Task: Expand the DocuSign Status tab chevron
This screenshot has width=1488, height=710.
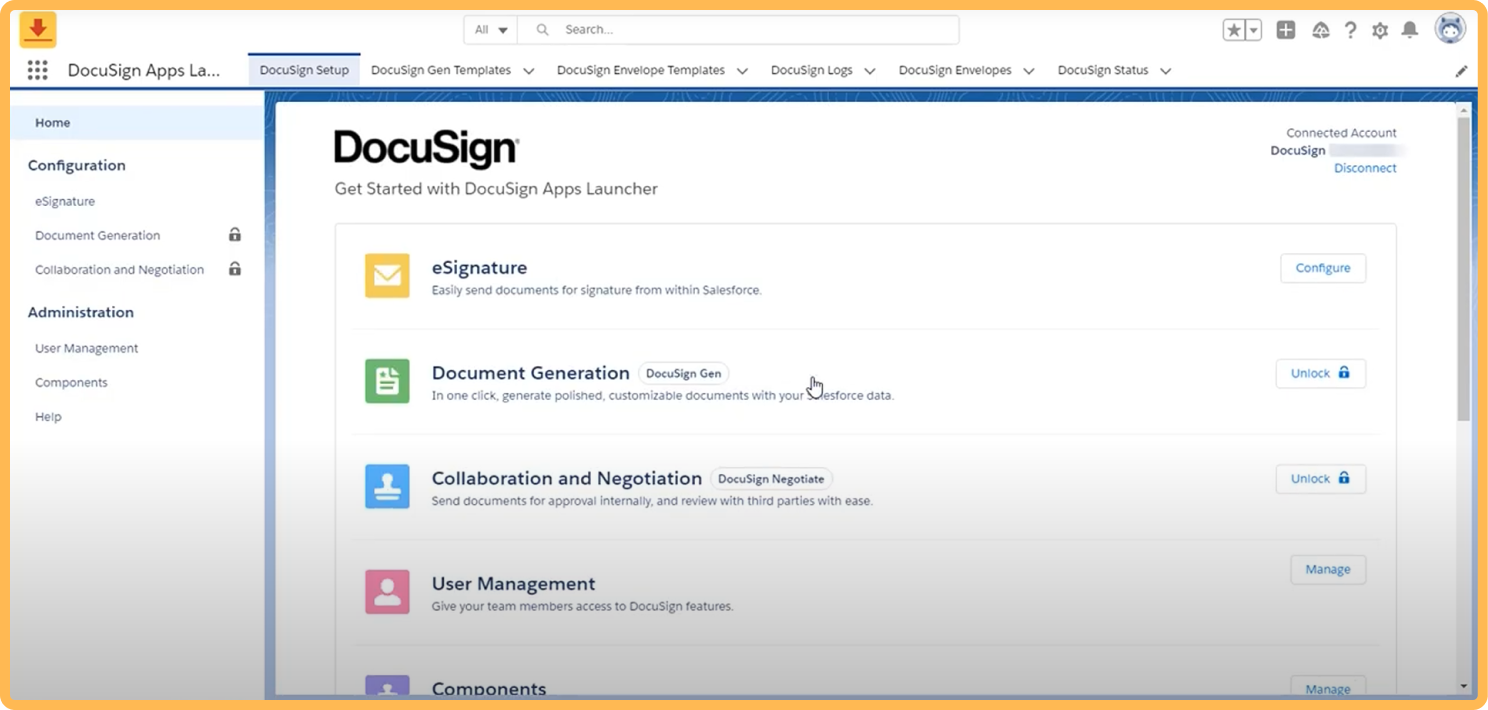Action: pos(1166,71)
